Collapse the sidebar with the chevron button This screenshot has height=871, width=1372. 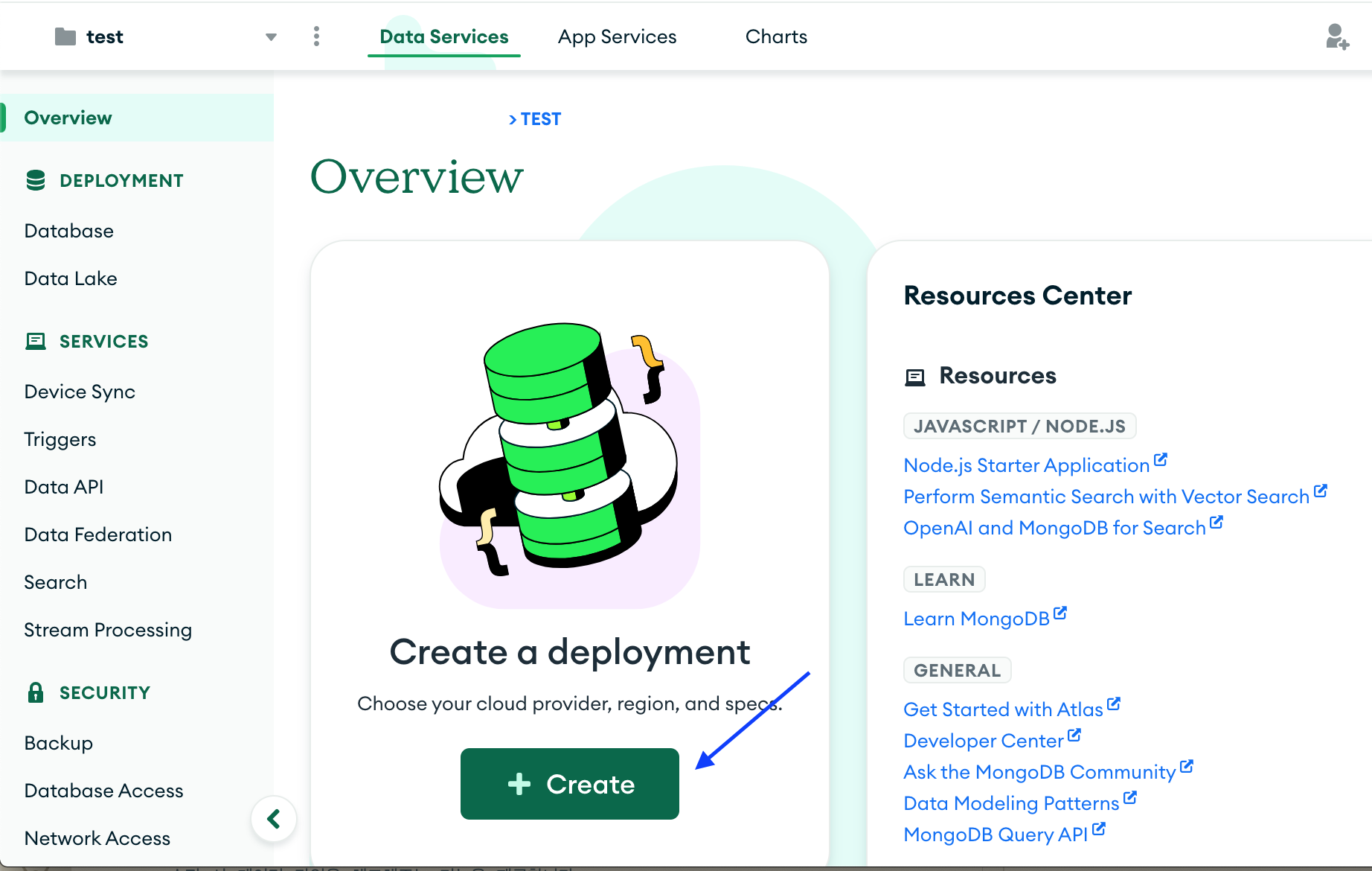click(274, 819)
